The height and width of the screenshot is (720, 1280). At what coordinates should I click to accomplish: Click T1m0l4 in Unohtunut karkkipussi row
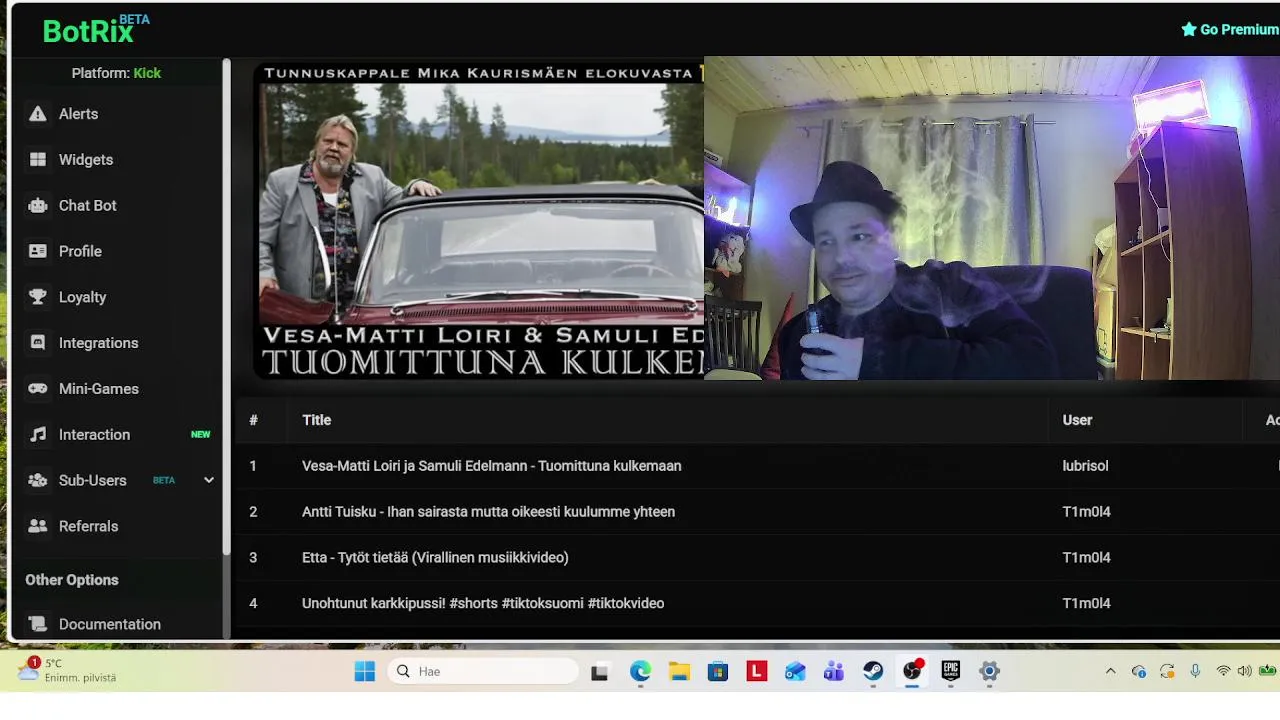pos(1086,604)
